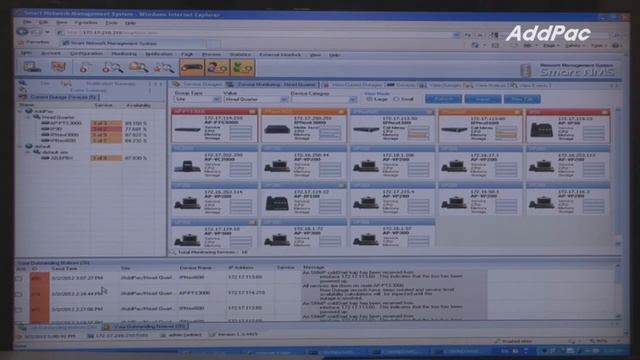Open the Fault menu
The width and height of the screenshot is (640, 360).
[187, 54]
